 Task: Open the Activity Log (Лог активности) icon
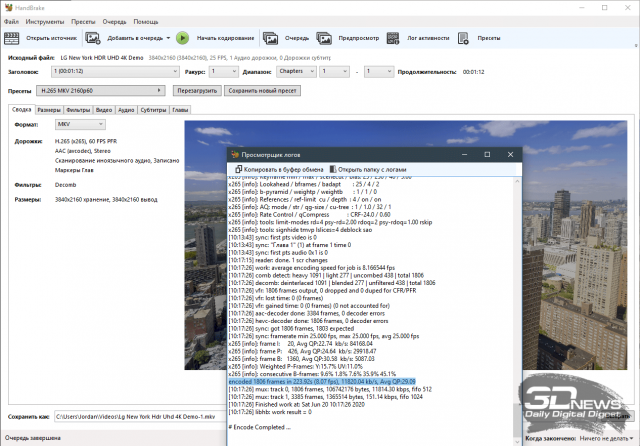point(394,38)
